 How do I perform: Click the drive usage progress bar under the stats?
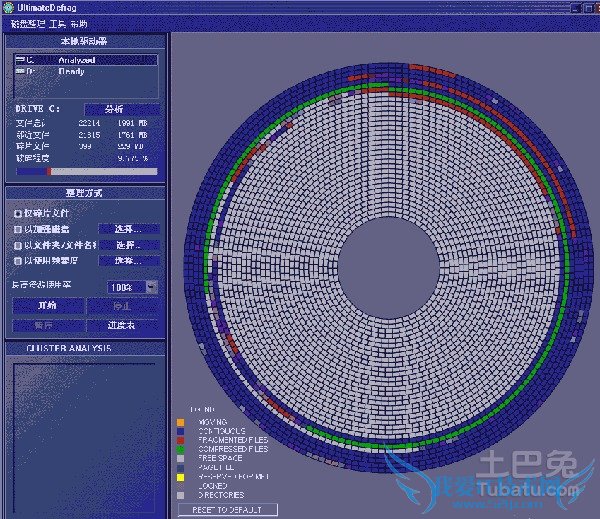pyautogui.click(x=86, y=171)
